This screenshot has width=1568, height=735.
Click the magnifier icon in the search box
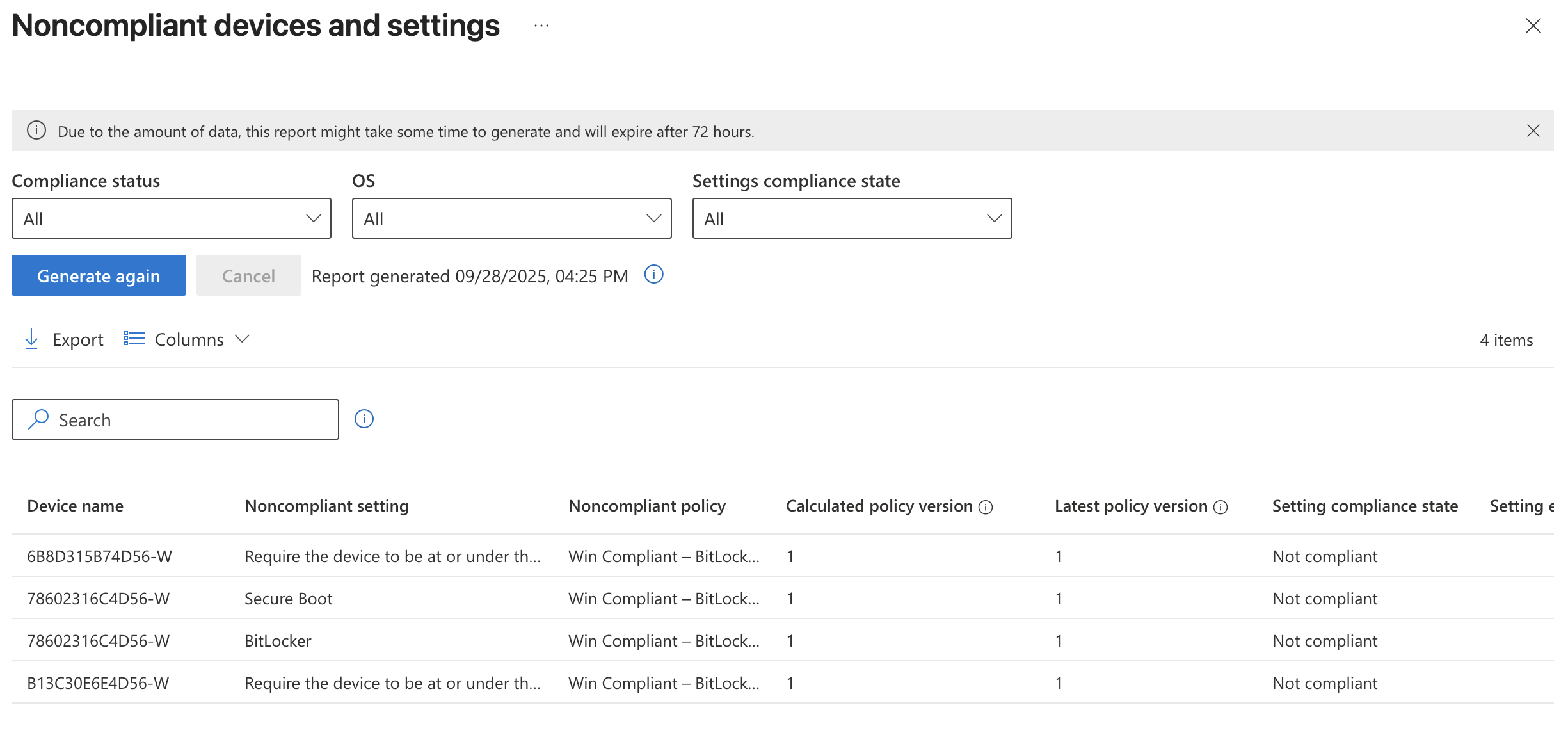(x=38, y=419)
